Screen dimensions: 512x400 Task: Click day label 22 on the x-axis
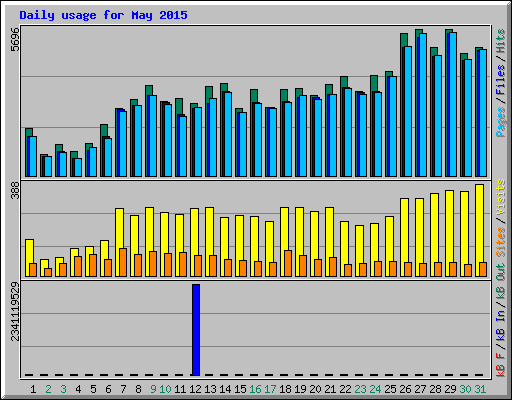pyautogui.click(x=345, y=389)
